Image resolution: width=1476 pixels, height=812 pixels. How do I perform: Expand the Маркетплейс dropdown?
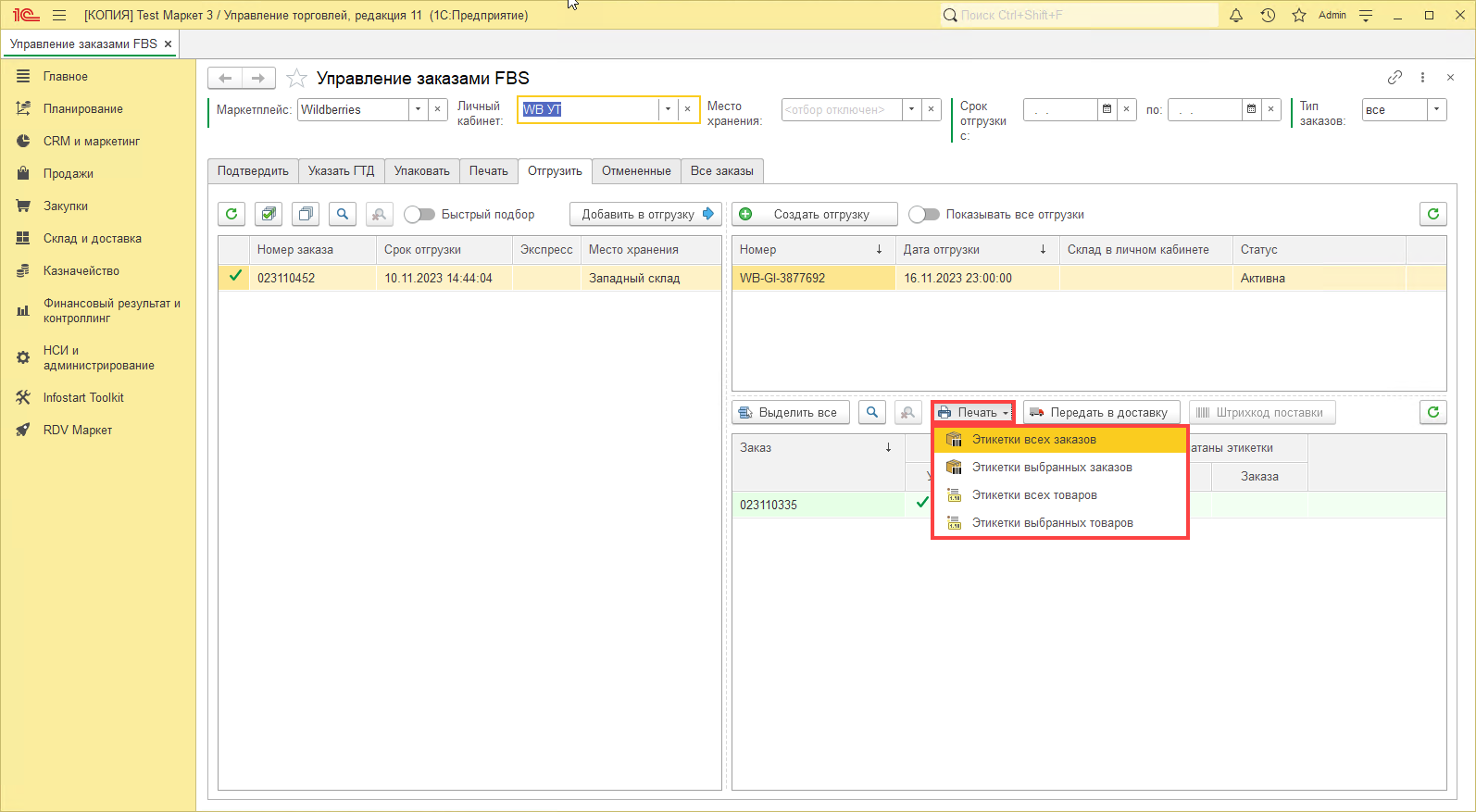click(x=418, y=109)
